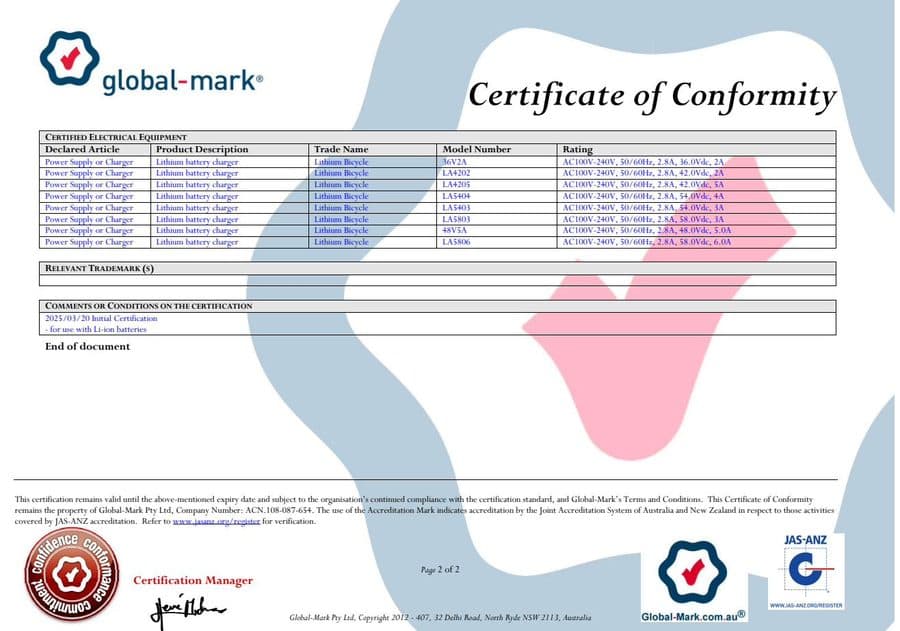Click the Certification Manager label
Image resolution: width=900 pixels, height=631 pixels.
193,580
